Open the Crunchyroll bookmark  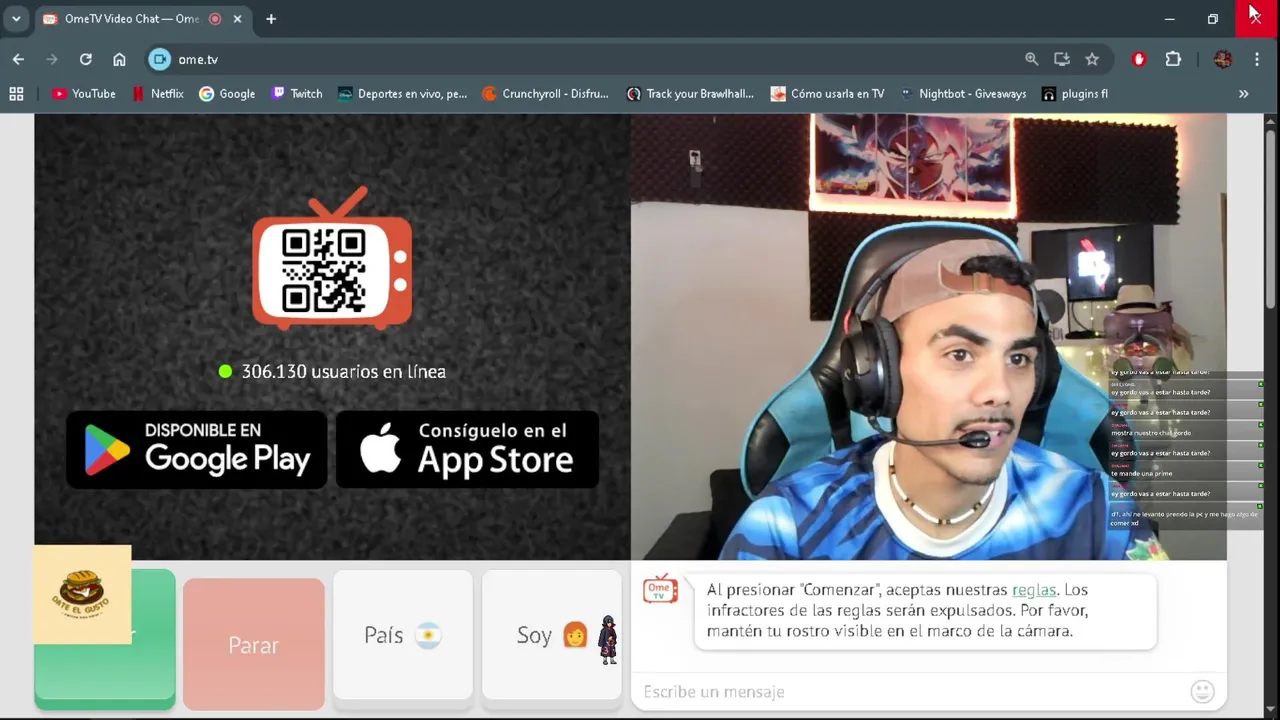point(545,94)
